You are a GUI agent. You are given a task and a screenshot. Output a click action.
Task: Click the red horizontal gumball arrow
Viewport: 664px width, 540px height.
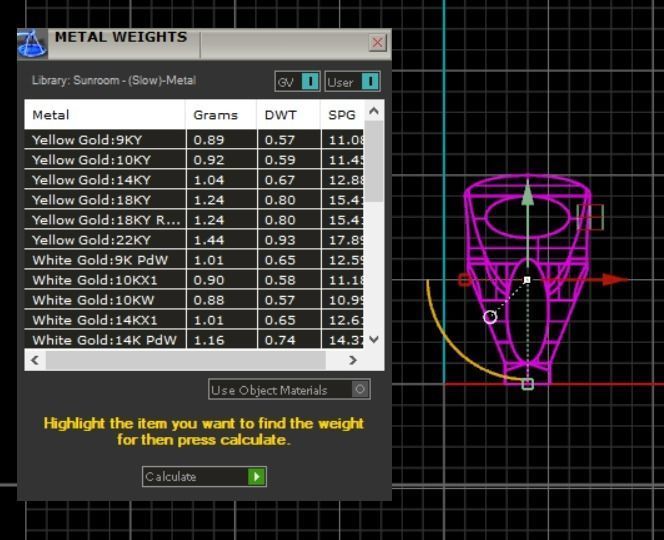pyautogui.click(x=616, y=279)
